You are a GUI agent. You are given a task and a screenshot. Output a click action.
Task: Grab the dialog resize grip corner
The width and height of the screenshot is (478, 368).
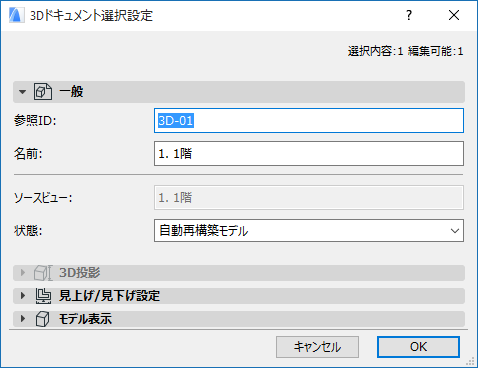click(x=471, y=361)
